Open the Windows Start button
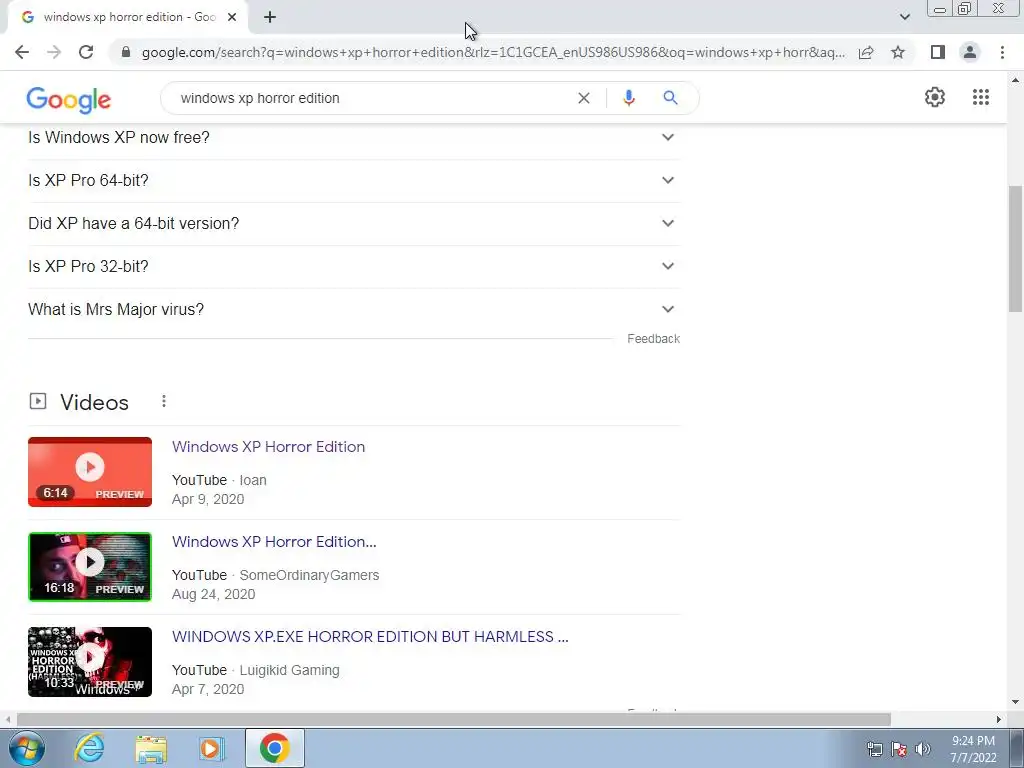The width and height of the screenshot is (1024, 768). tap(26, 748)
